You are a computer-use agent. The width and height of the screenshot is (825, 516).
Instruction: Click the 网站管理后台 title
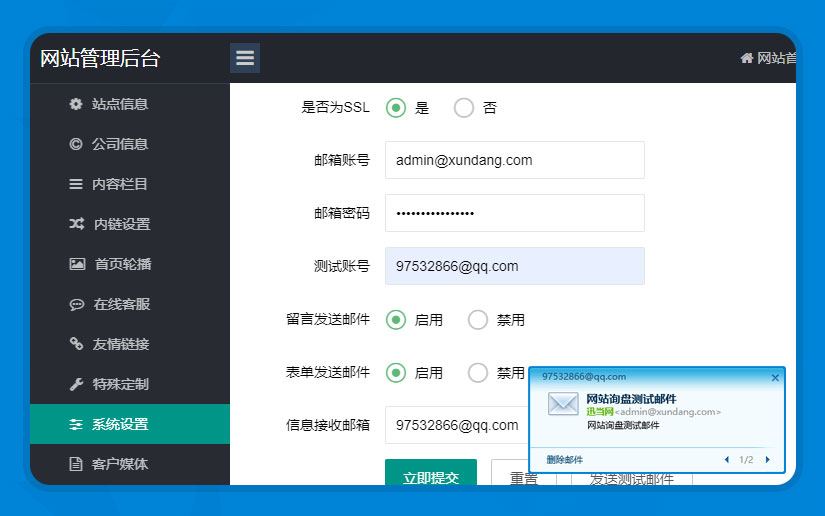(x=100, y=58)
